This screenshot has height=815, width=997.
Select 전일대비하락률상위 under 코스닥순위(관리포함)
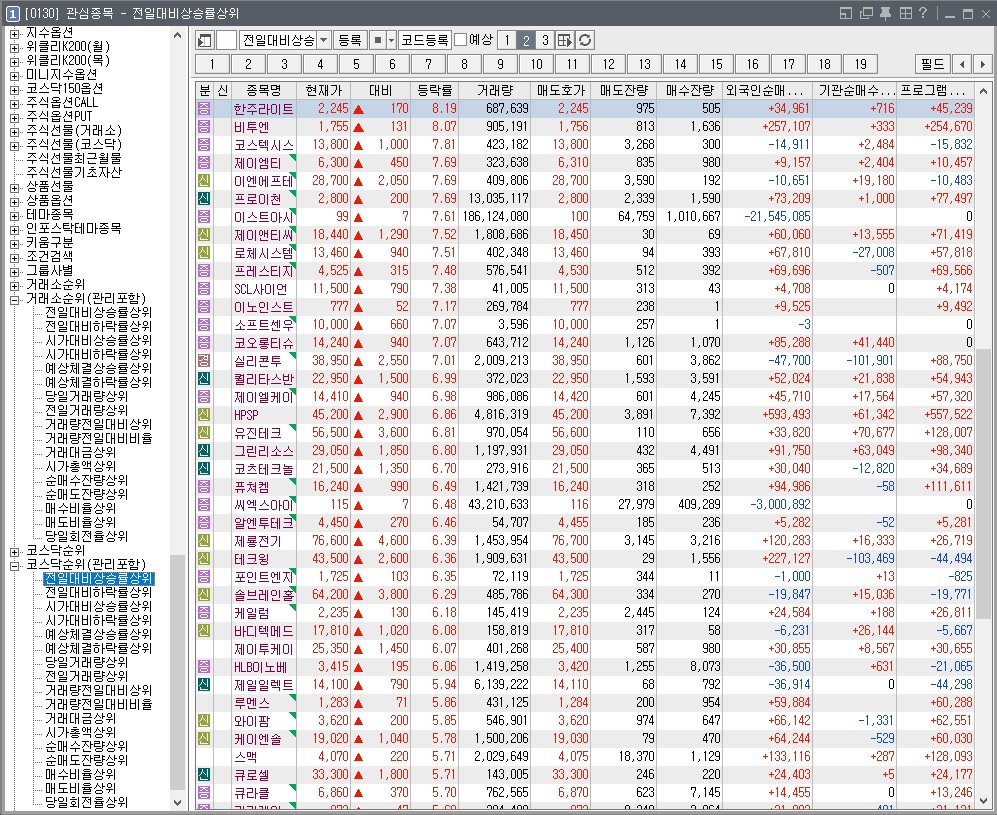[99, 592]
